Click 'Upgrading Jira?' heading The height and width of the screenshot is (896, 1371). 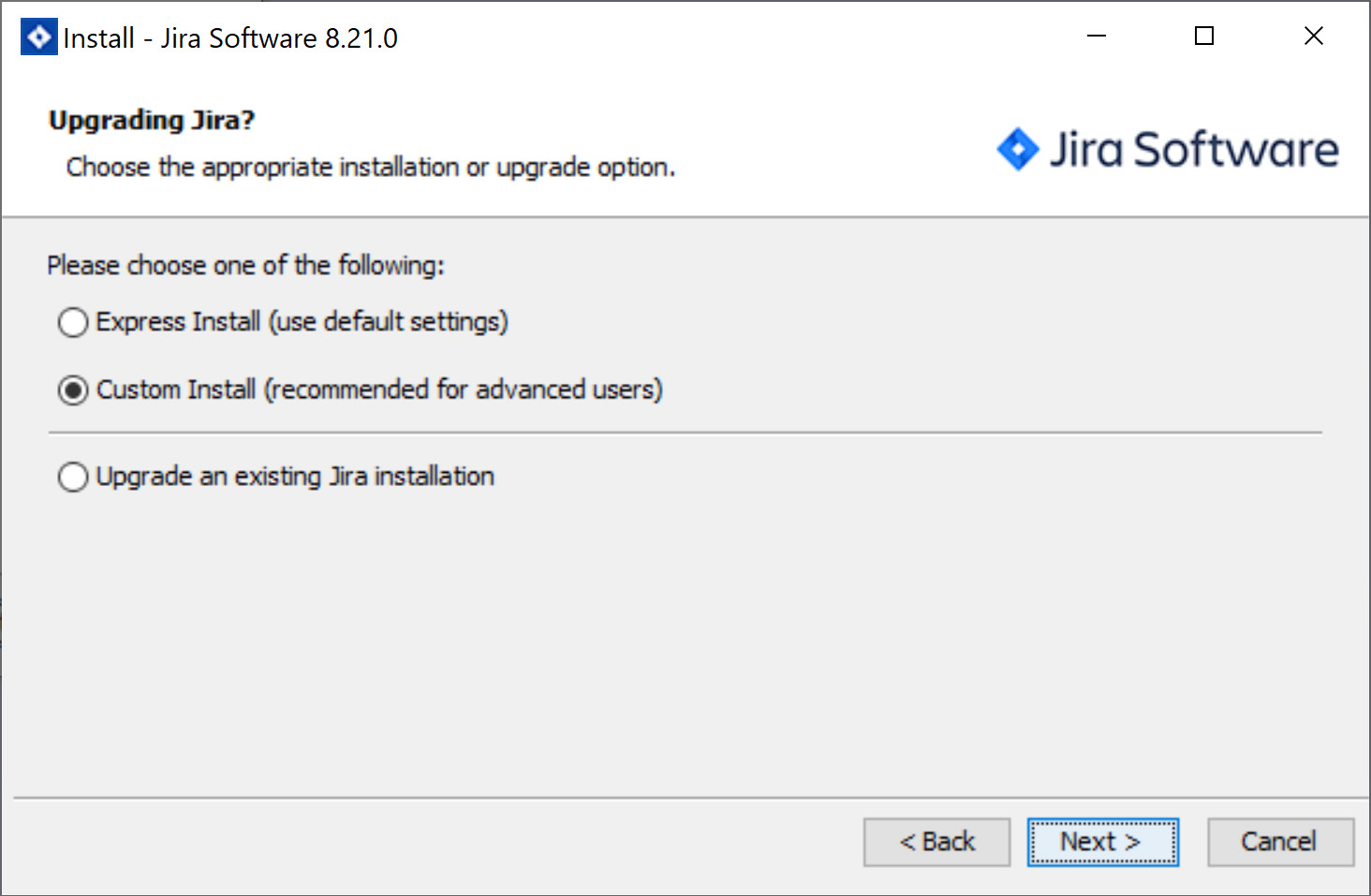coord(152,121)
